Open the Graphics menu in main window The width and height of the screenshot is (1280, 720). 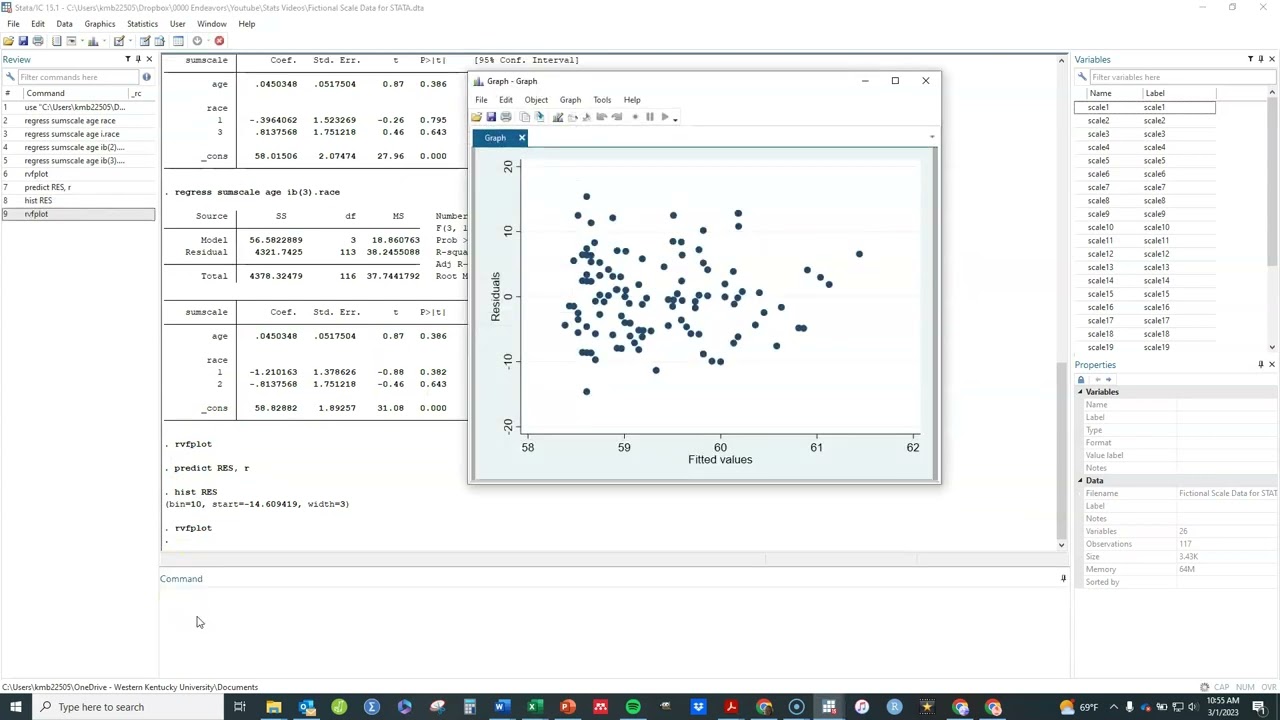tap(99, 23)
